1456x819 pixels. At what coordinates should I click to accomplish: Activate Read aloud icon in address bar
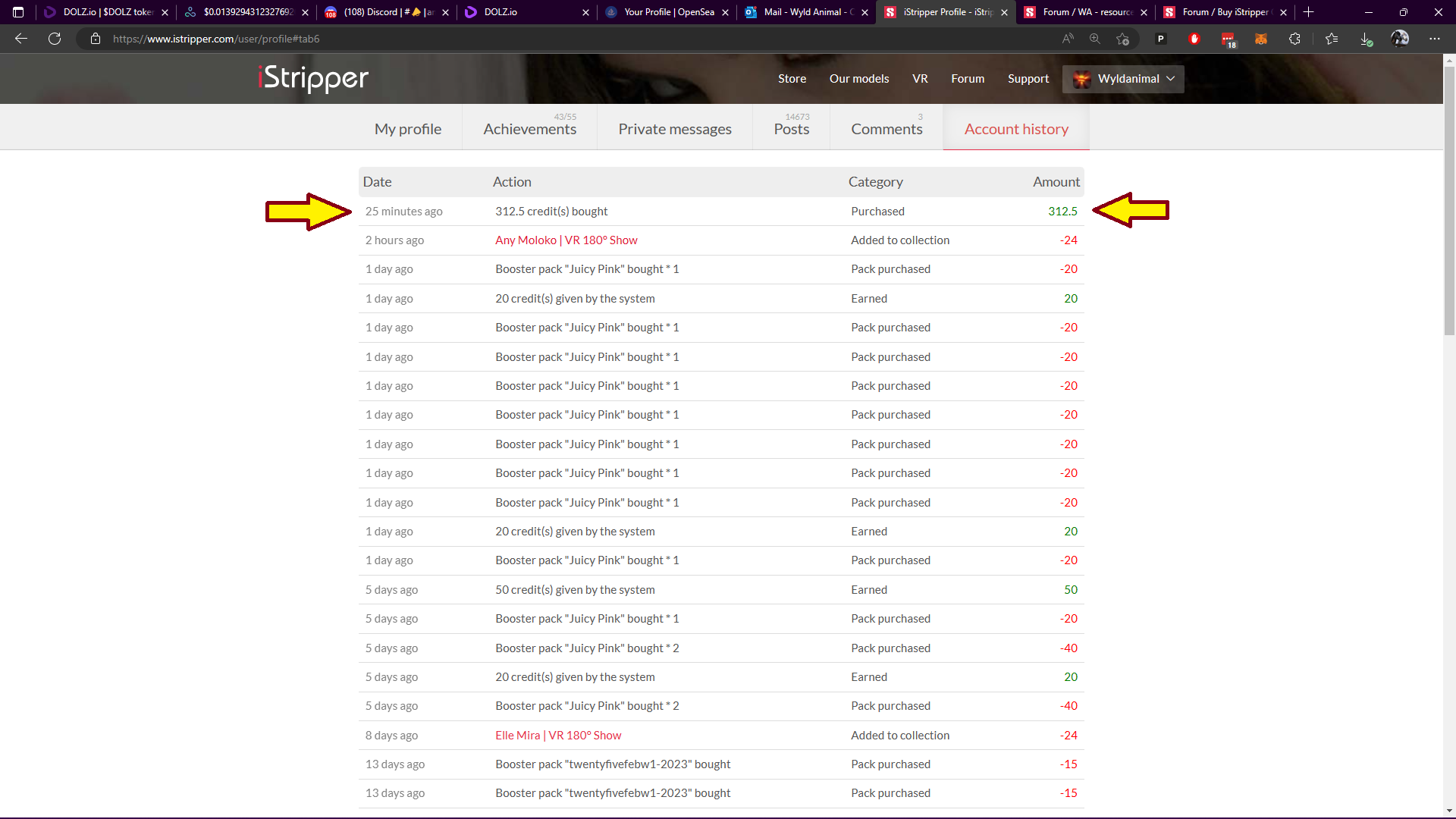point(1068,39)
